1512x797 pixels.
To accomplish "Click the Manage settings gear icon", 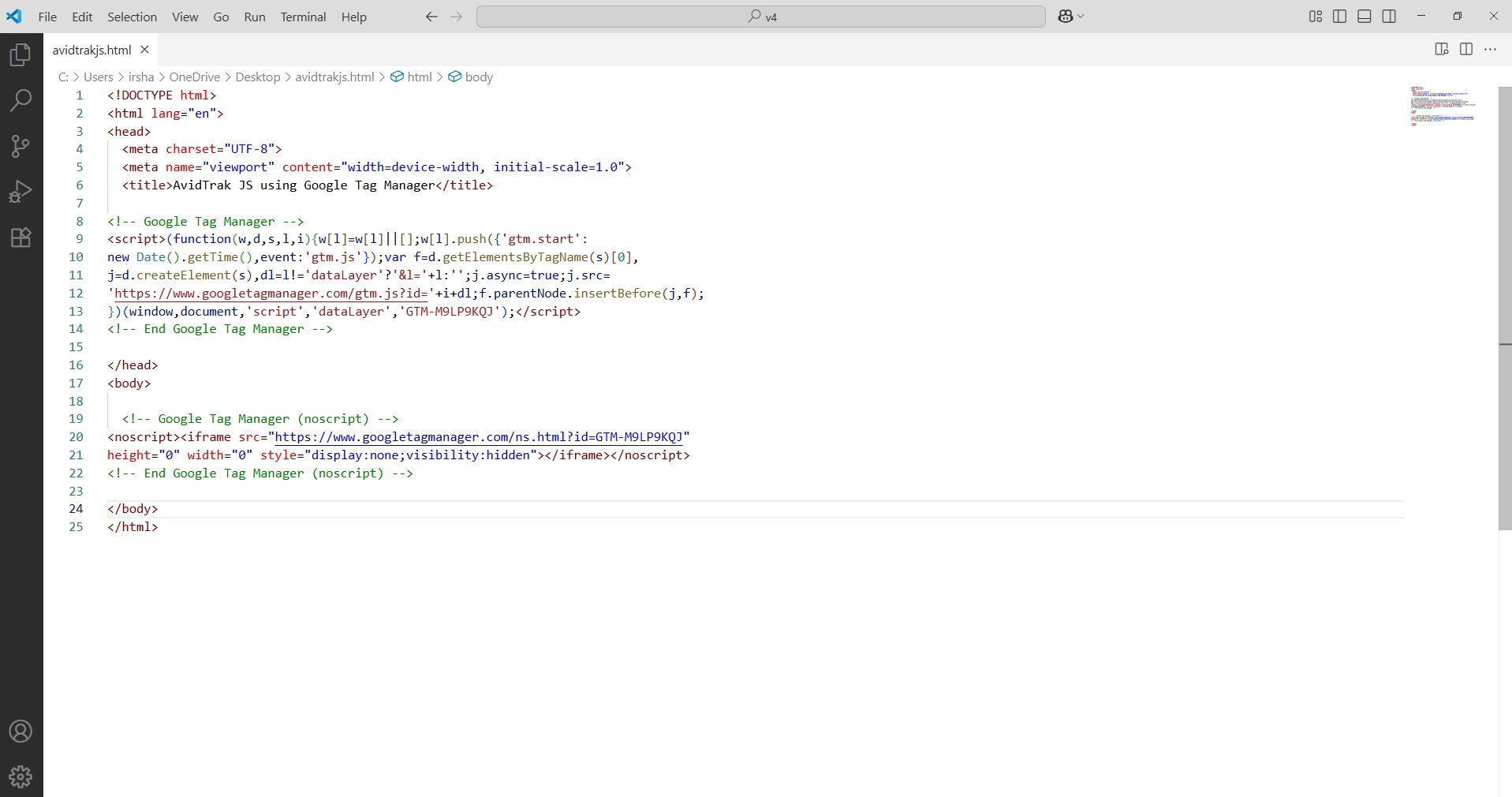I will point(21,776).
